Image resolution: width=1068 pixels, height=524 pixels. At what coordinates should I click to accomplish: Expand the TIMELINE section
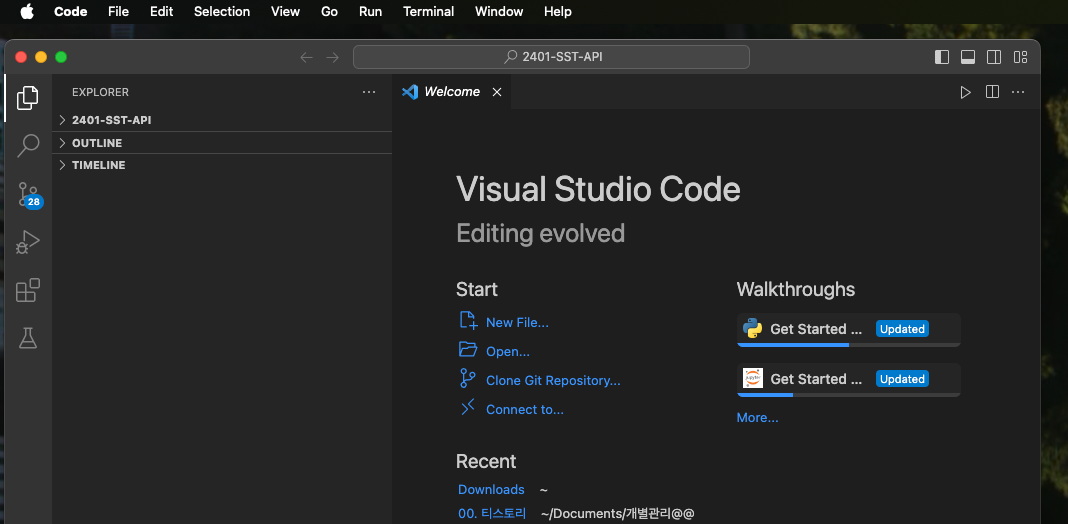click(x=222, y=165)
